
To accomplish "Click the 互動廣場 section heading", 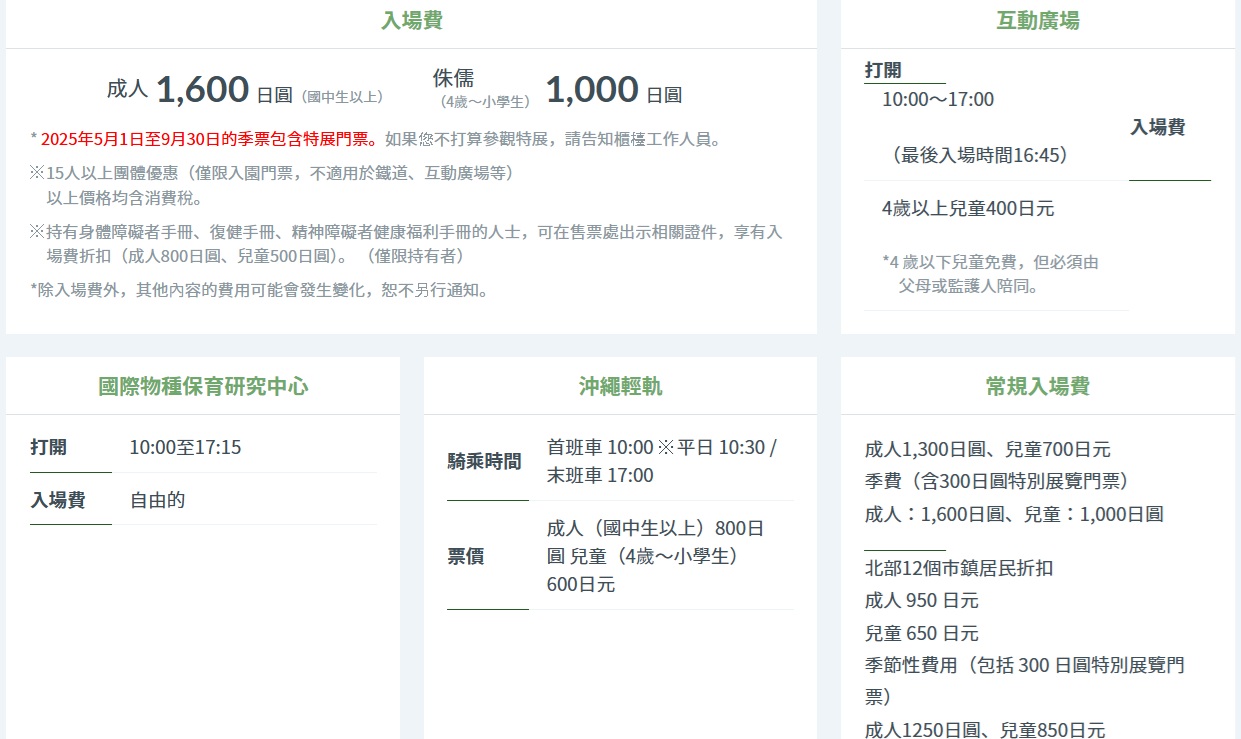I will point(1037,21).
